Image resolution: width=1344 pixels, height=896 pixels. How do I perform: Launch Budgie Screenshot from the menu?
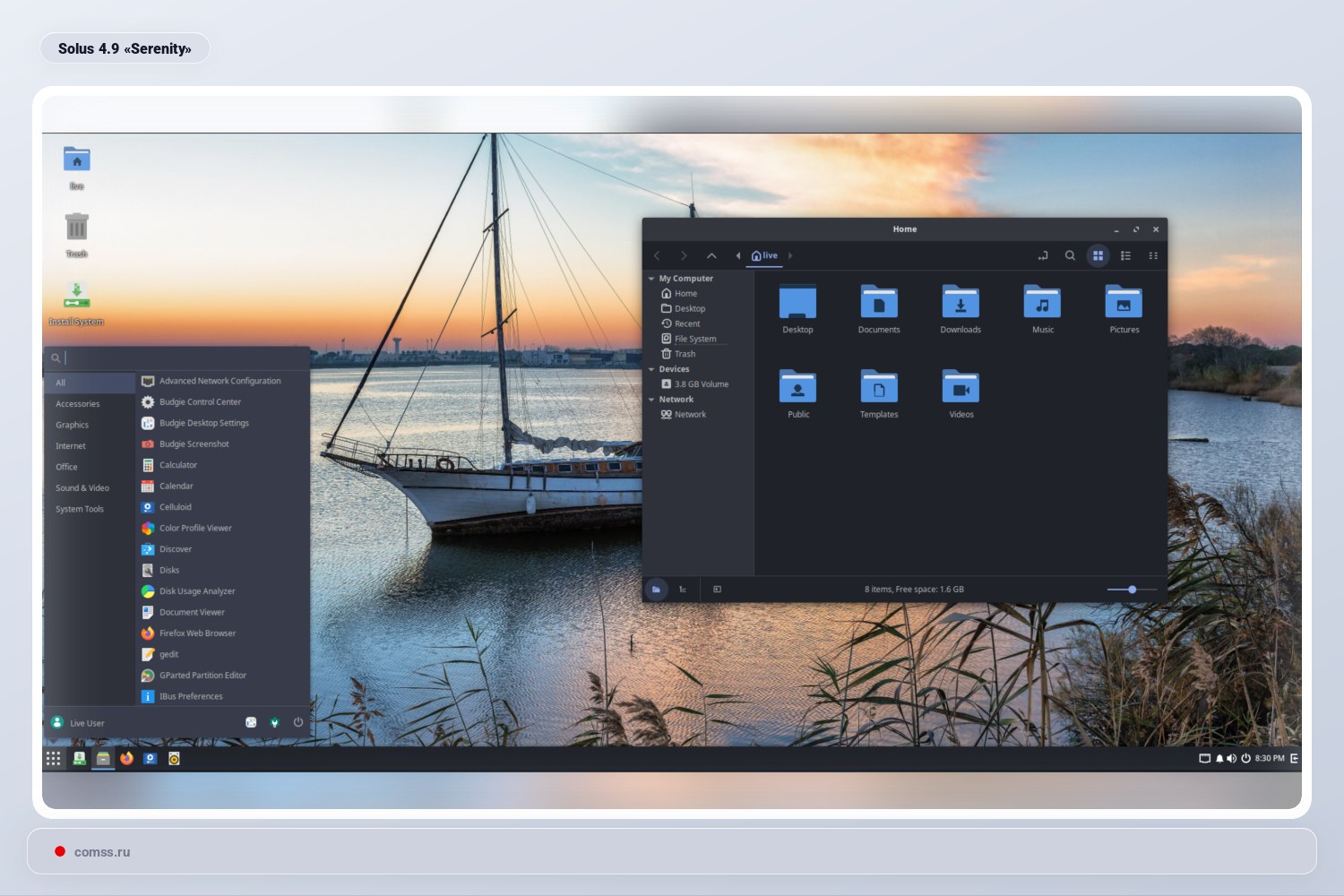point(194,444)
